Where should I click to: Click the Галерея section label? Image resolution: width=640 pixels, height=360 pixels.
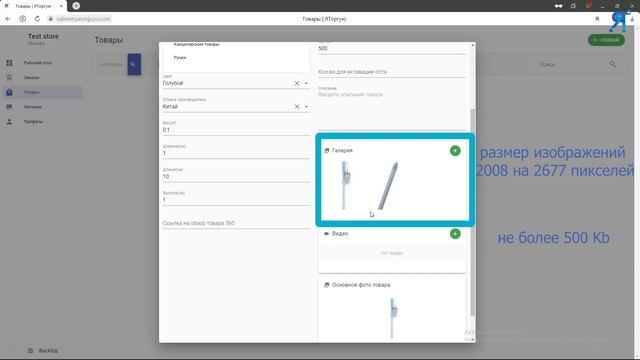point(342,151)
